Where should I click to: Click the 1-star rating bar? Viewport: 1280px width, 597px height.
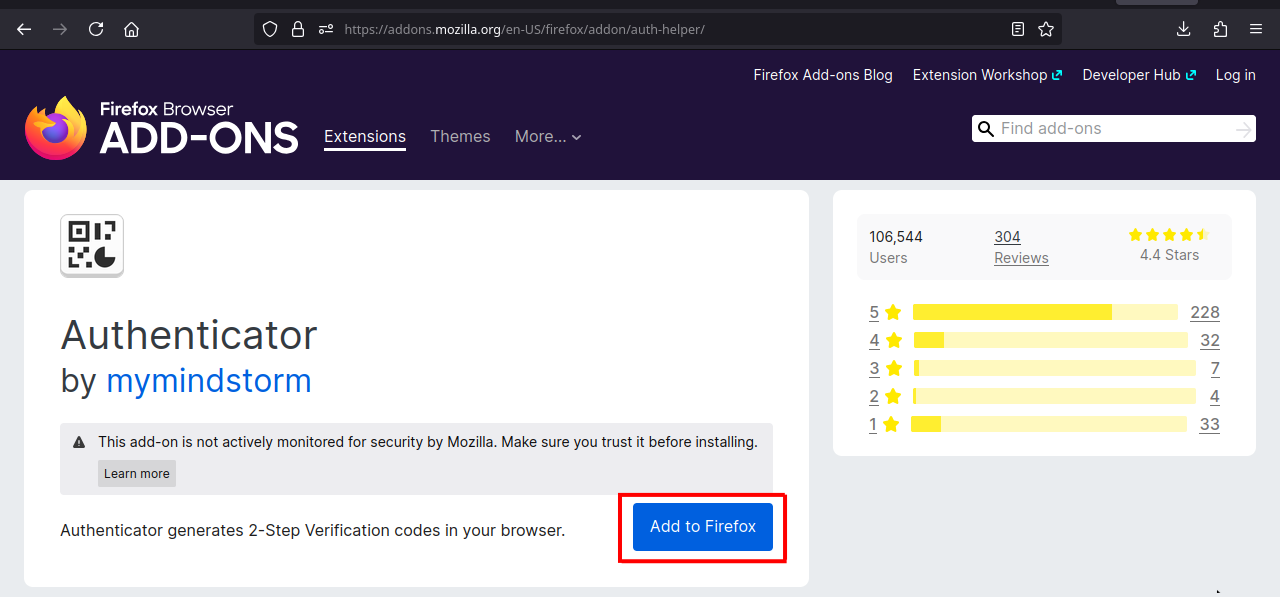[1049, 424]
